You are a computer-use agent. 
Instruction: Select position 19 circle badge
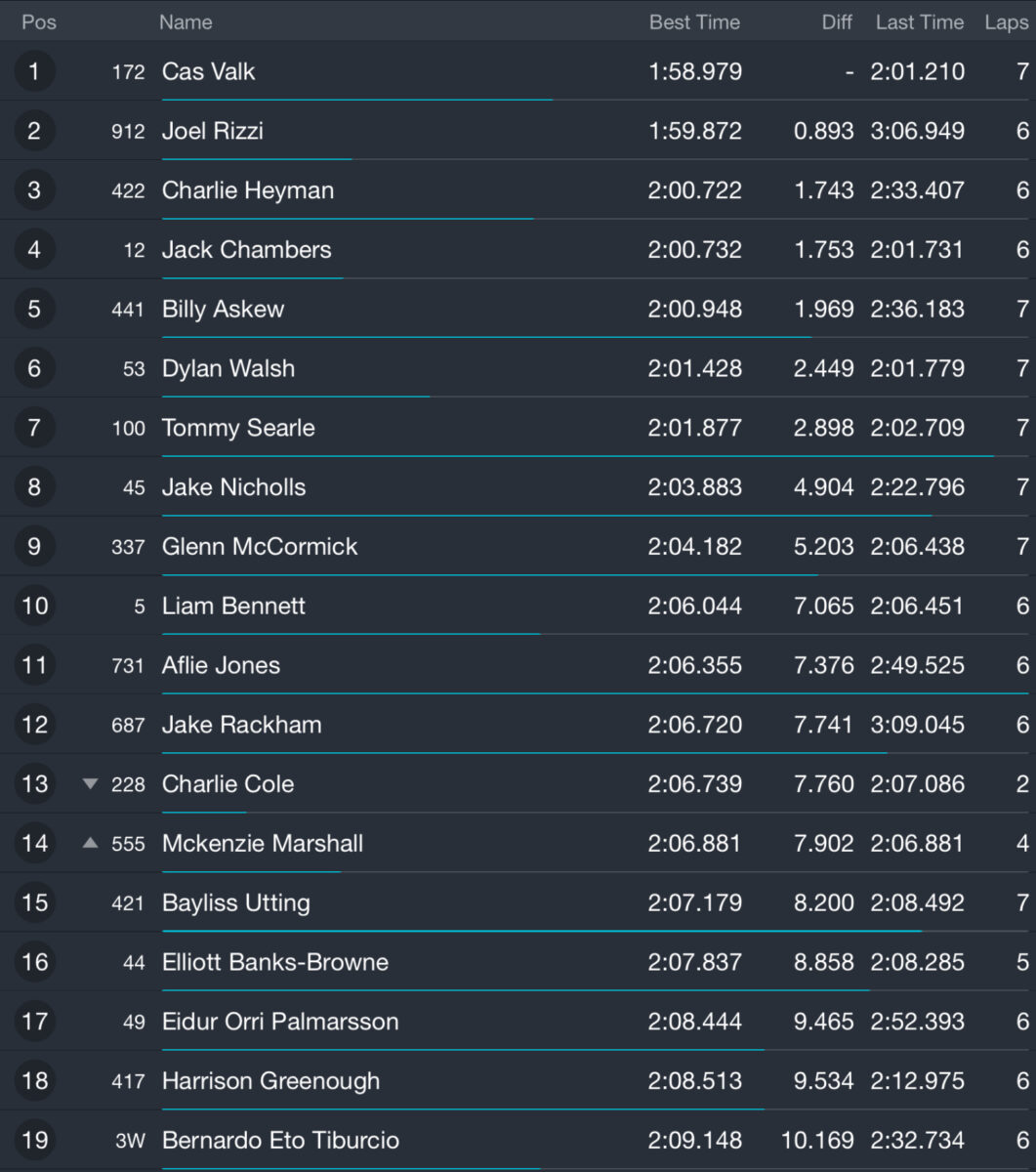tap(34, 1140)
